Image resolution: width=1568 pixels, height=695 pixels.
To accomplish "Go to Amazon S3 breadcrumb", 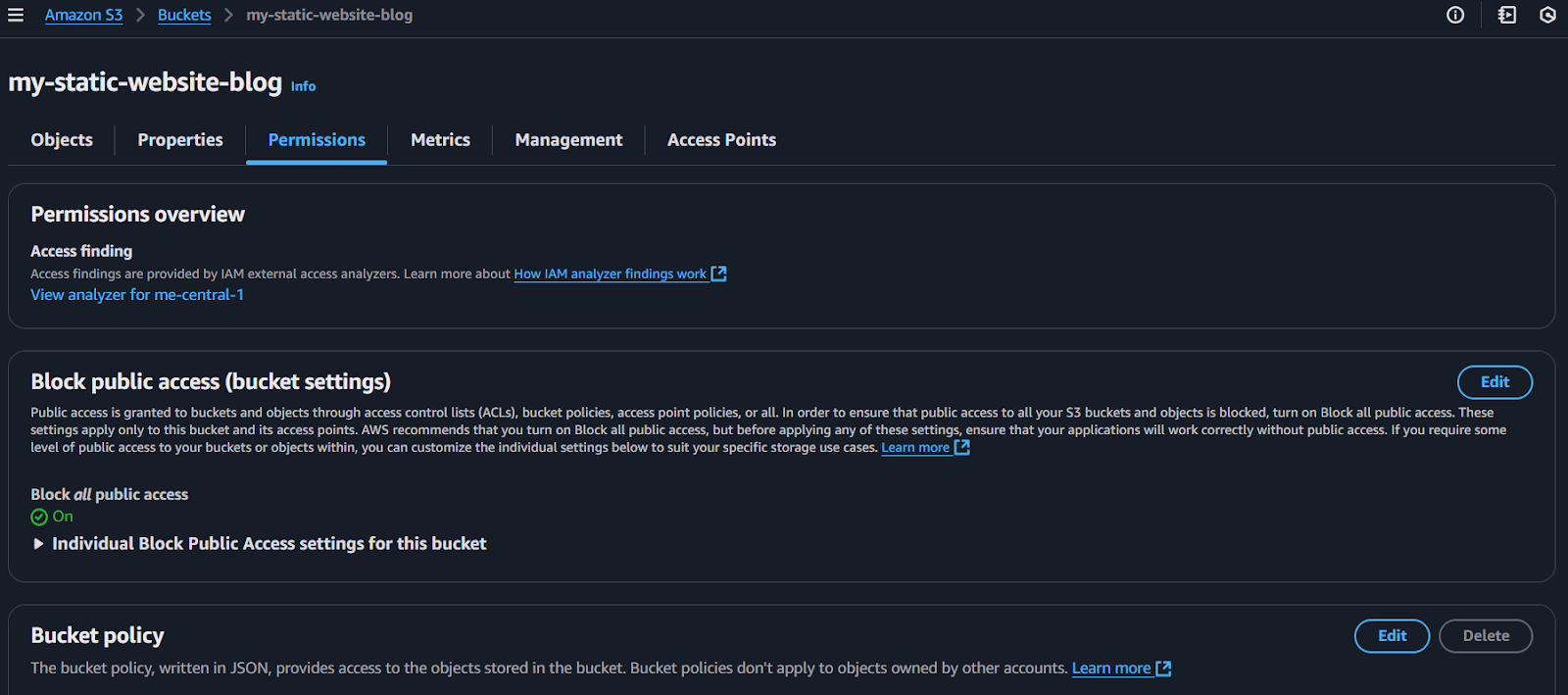I will click(x=83, y=15).
